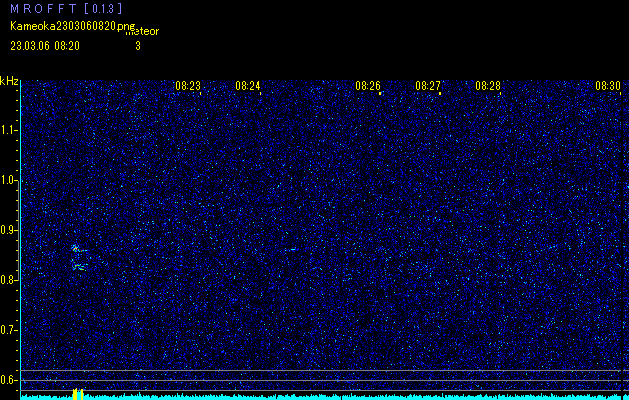Click the MROFFT [0.1.3] title text
The width and height of the screenshot is (629, 400).
66,8
